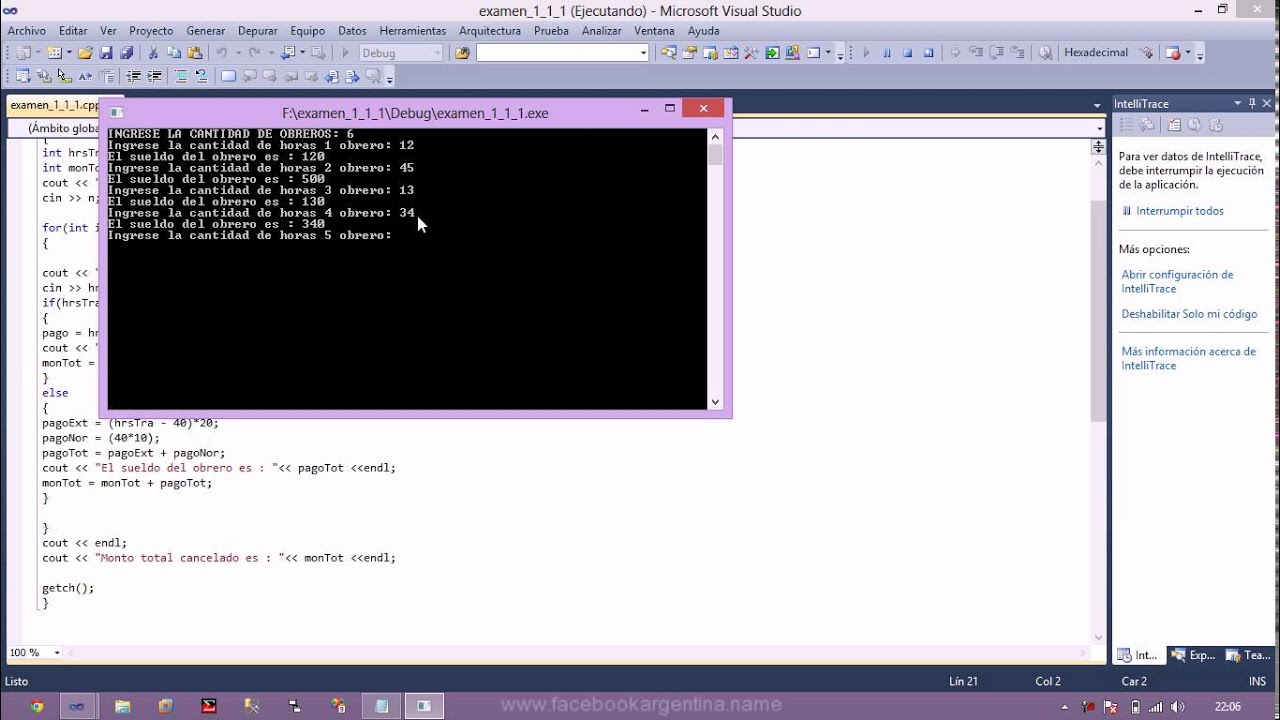This screenshot has height=720, width=1280.
Task: Click the Save All icon
Action: click(x=126, y=53)
